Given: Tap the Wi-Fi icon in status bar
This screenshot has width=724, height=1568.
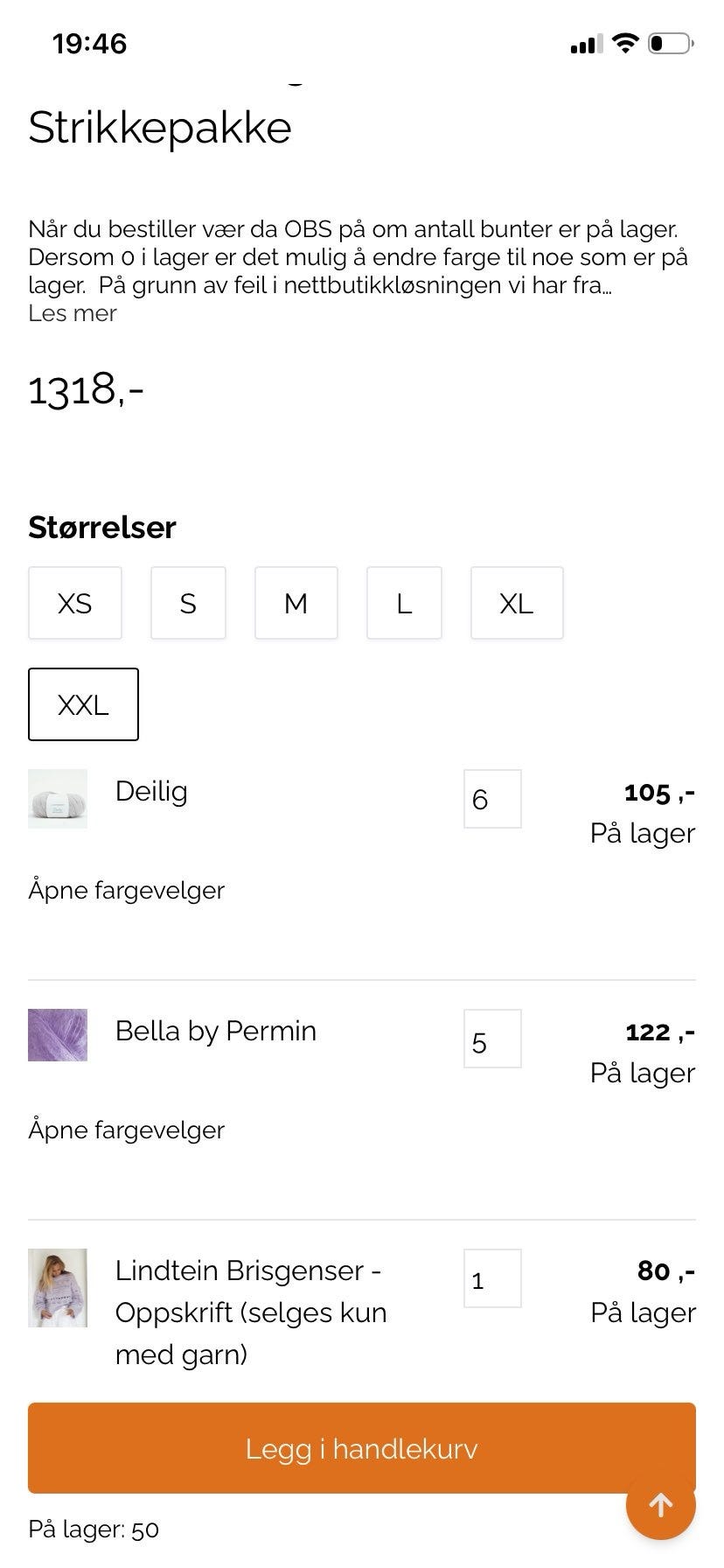Looking at the screenshot, I should click(625, 43).
